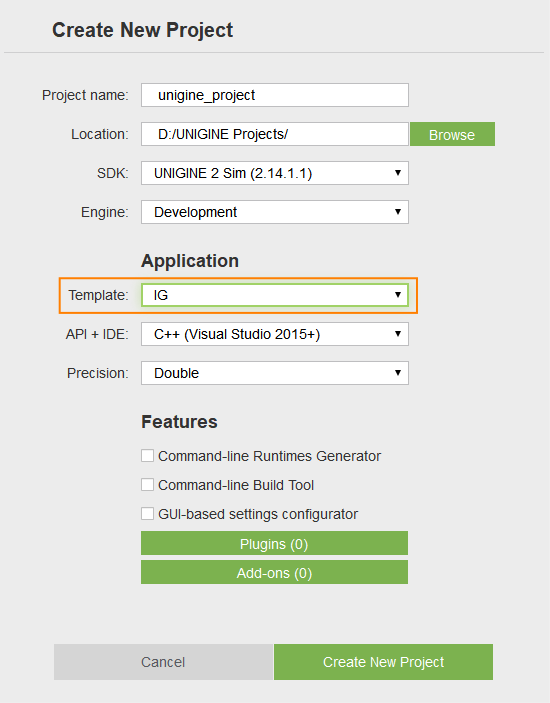Click the Location path field
Viewport: 550px width, 703px height.
click(x=275, y=134)
